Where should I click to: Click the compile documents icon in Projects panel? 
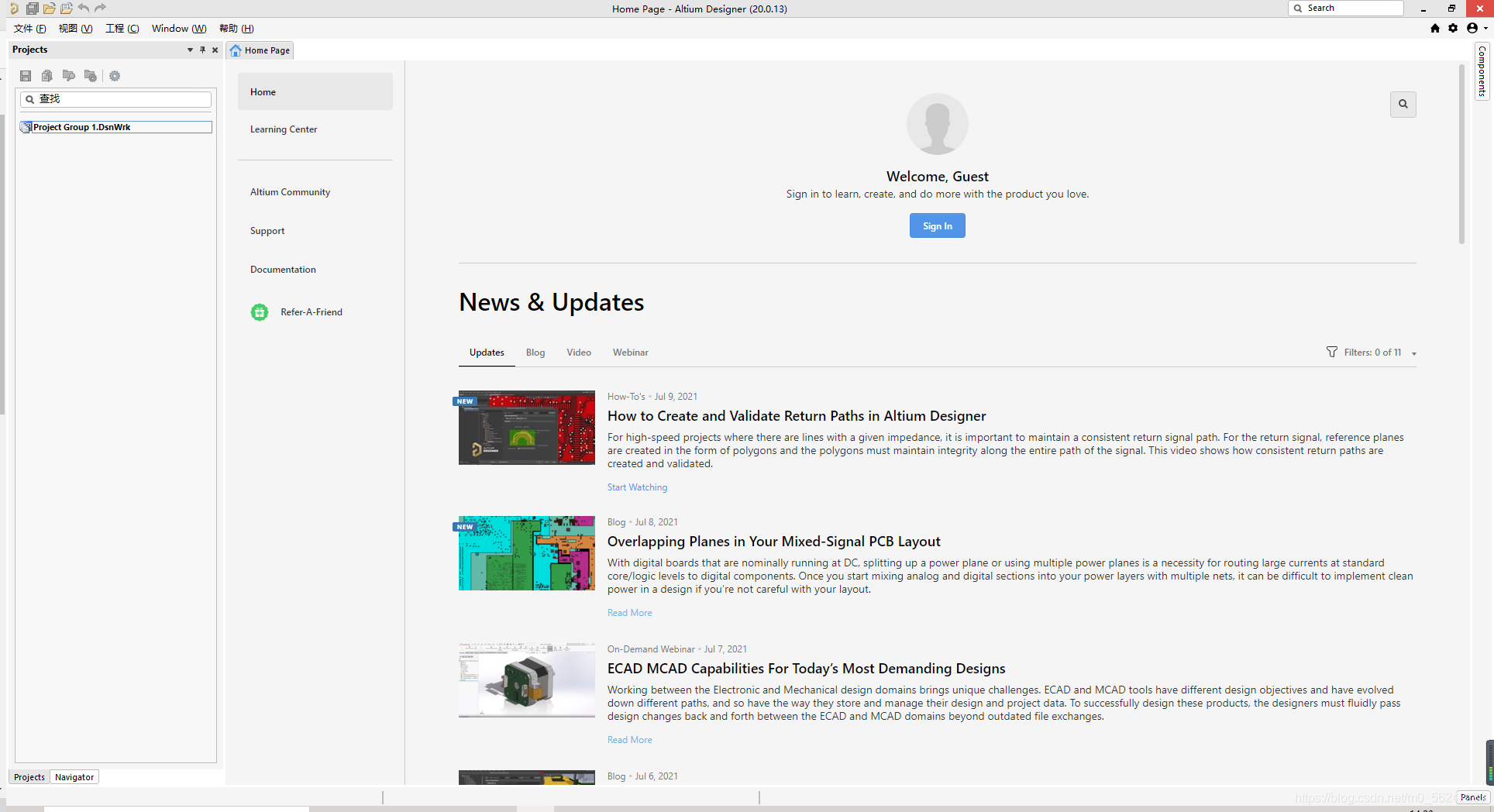click(x=47, y=76)
